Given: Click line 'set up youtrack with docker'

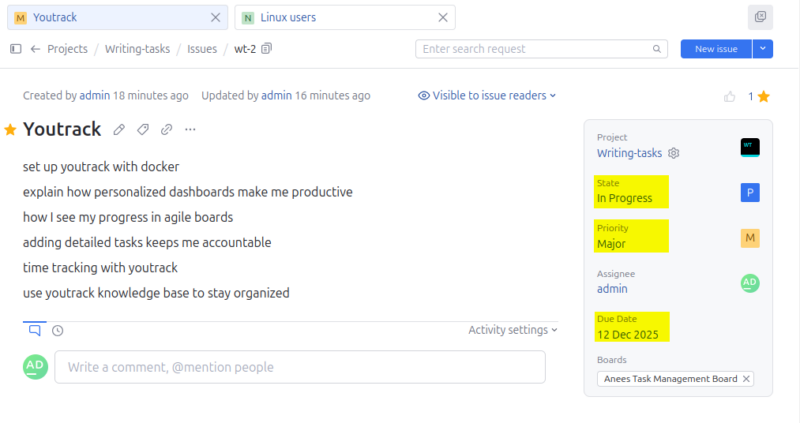Looking at the screenshot, I should [101, 167].
